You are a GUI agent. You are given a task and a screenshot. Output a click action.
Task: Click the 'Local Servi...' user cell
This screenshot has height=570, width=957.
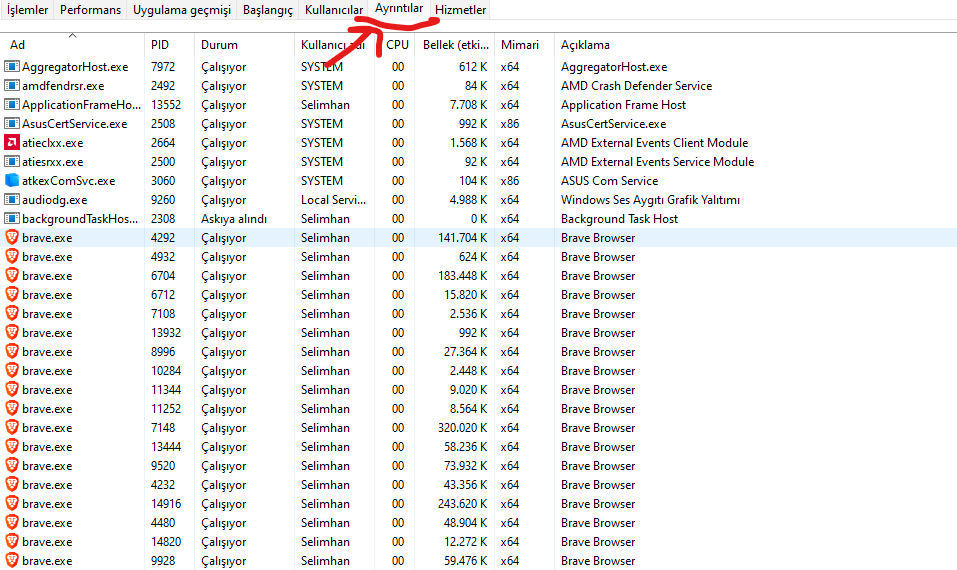point(333,200)
